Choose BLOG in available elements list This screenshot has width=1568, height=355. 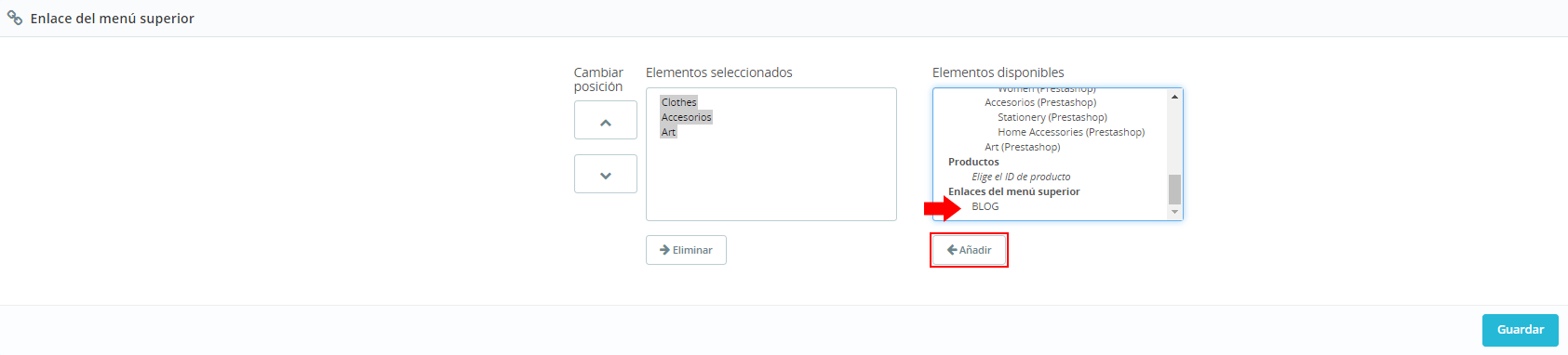(985, 206)
